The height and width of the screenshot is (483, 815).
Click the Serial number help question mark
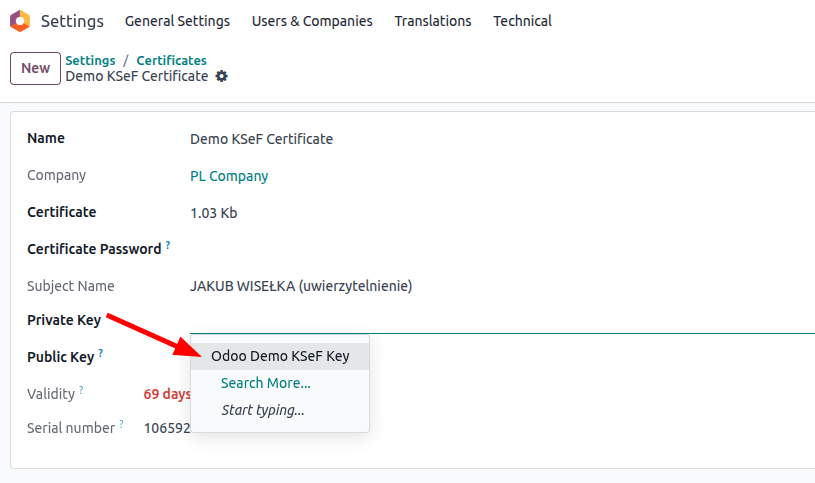click(x=121, y=424)
